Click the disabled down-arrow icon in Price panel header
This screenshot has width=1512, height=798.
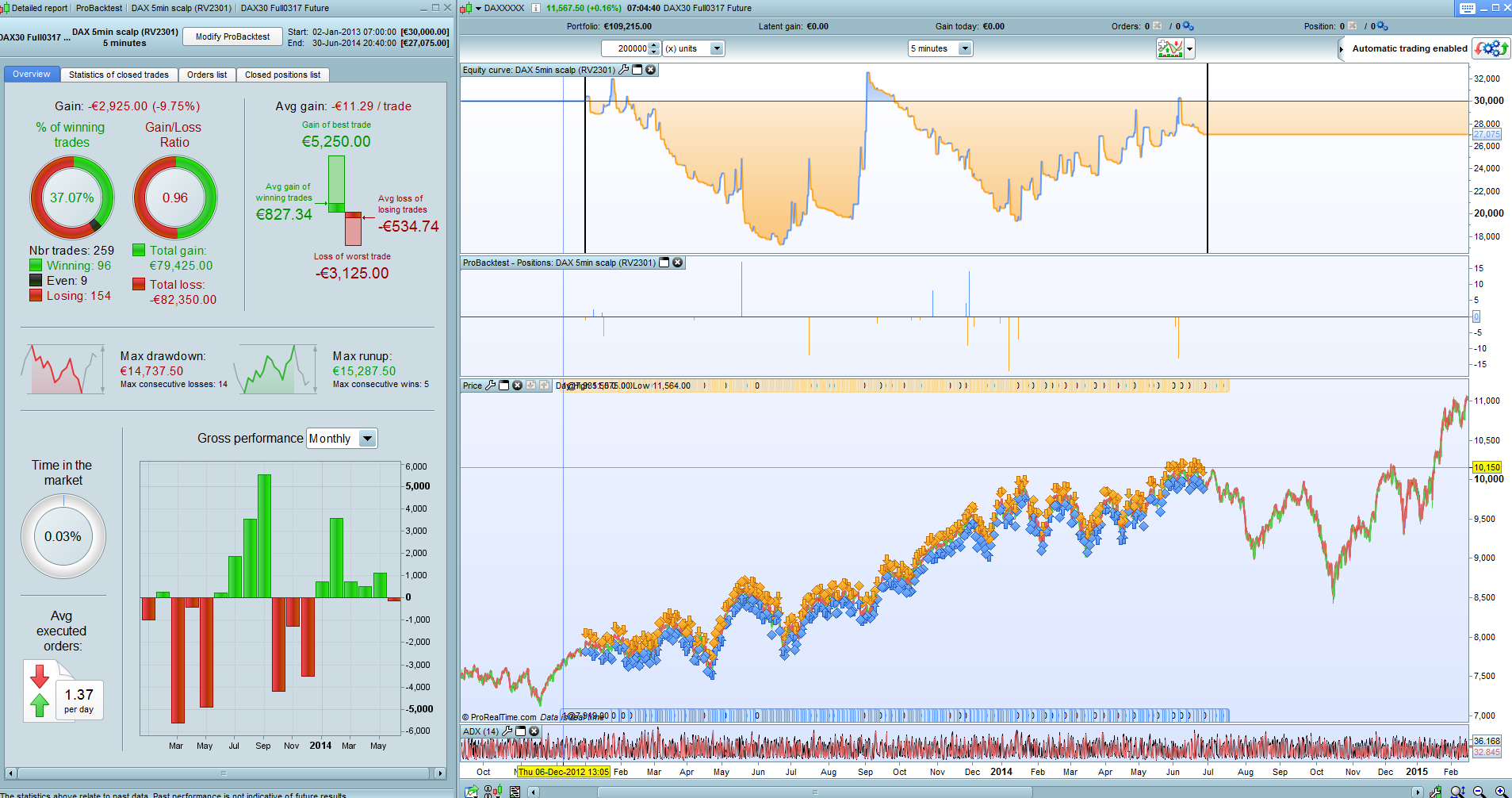(x=531, y=386)
